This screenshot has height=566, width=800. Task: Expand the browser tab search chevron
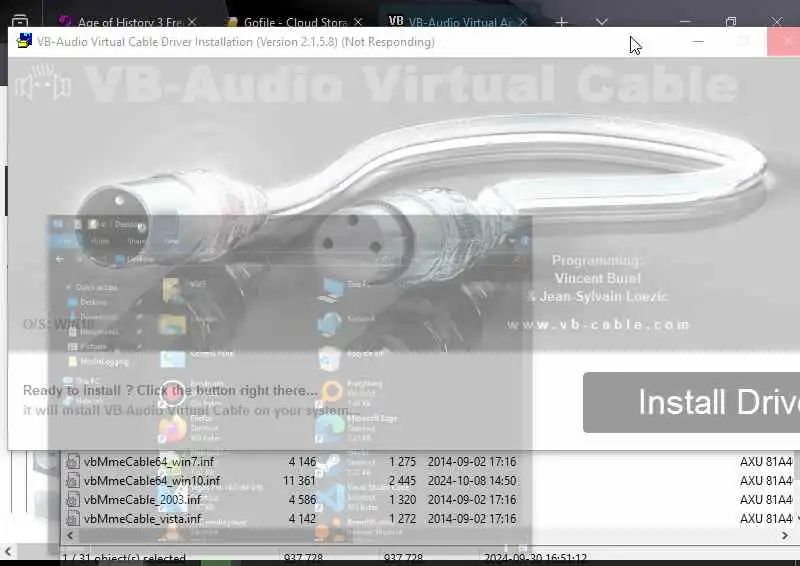coord(602,22)
